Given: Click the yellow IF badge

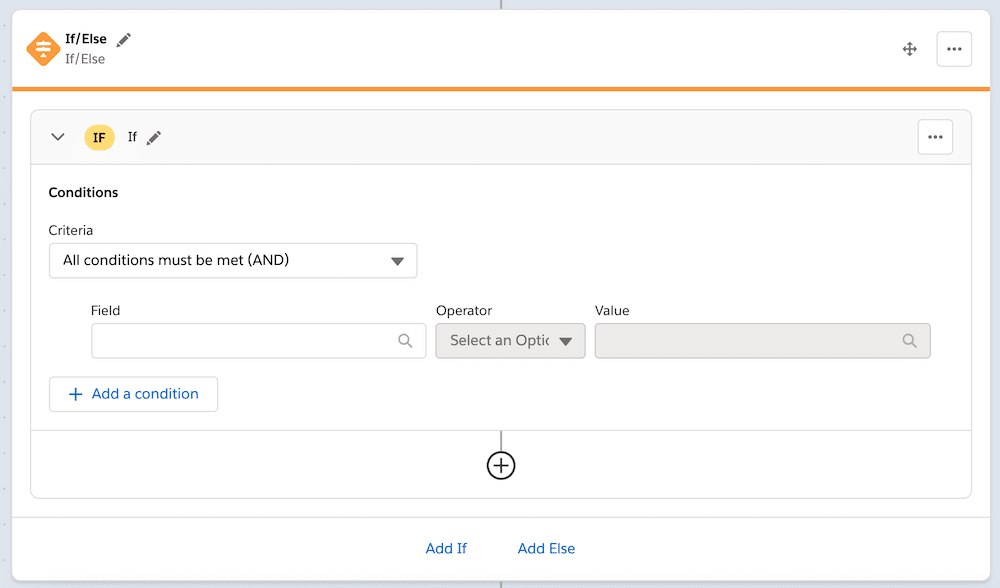Looking at the screenshot, I should (99, 138).
